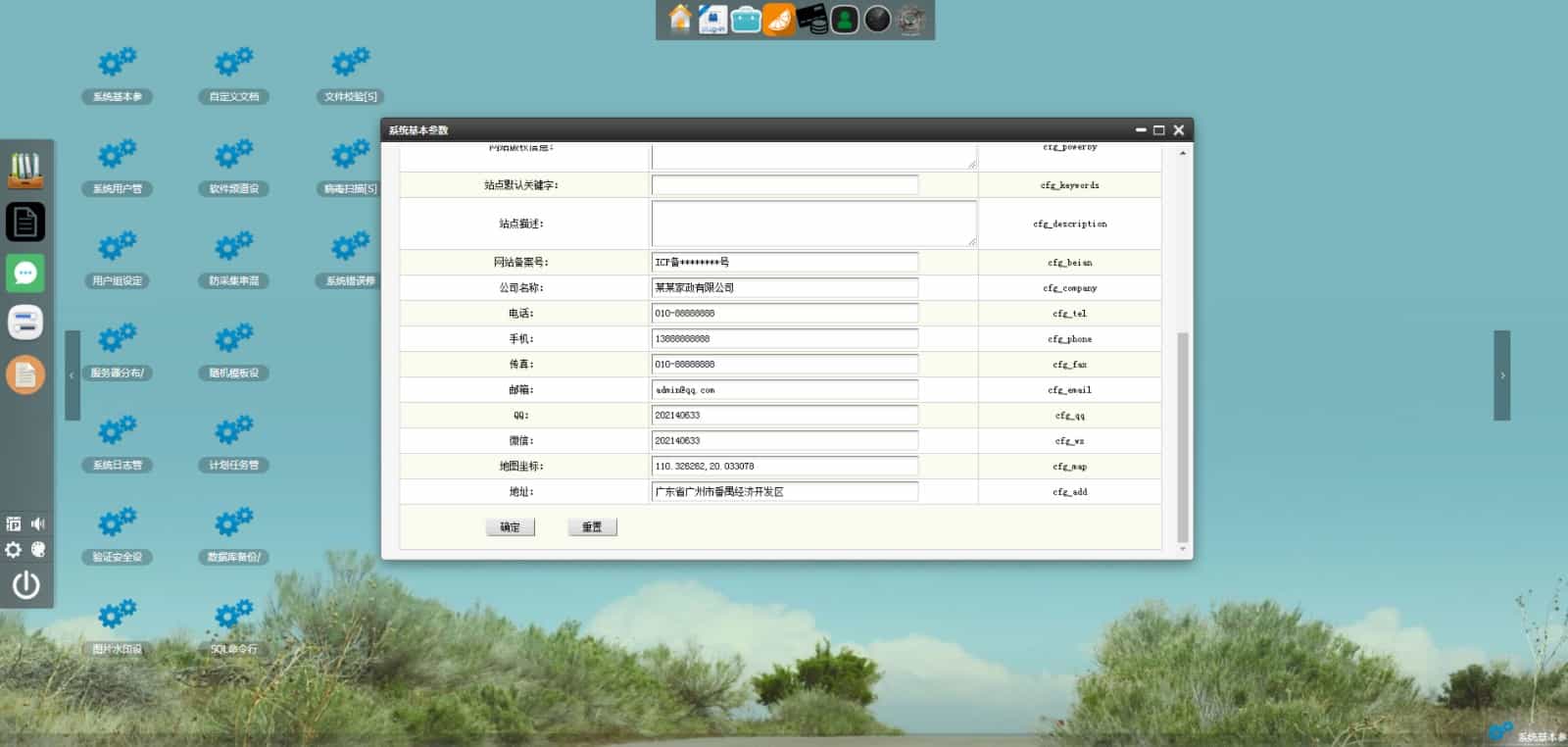1568x747 pixels.
Task: Click the speaker volume icon in left sidebar
Action: tap(38, 523)
